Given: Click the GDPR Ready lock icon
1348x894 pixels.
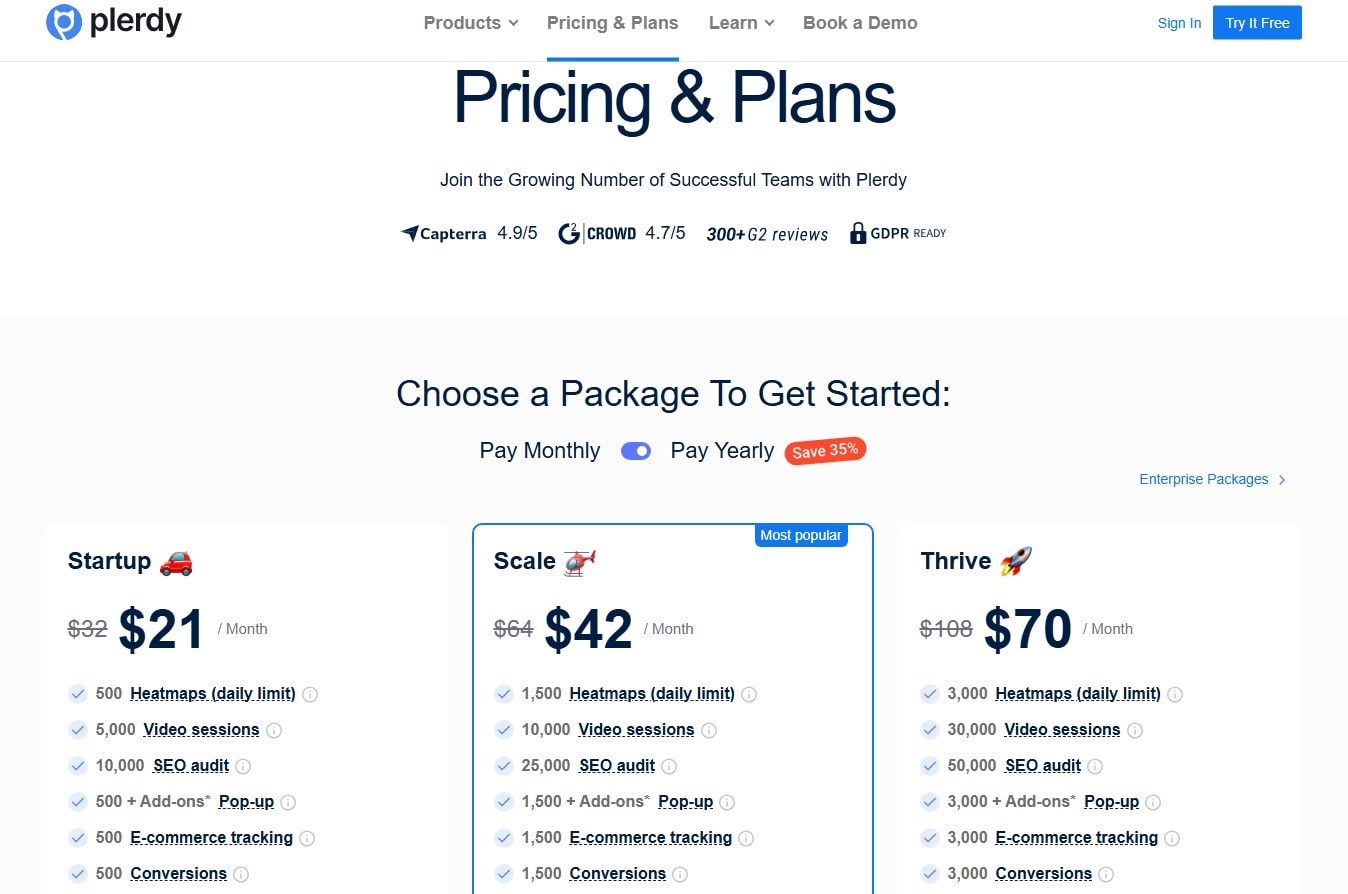Looking at the screenshot, I should pos(858,233).
